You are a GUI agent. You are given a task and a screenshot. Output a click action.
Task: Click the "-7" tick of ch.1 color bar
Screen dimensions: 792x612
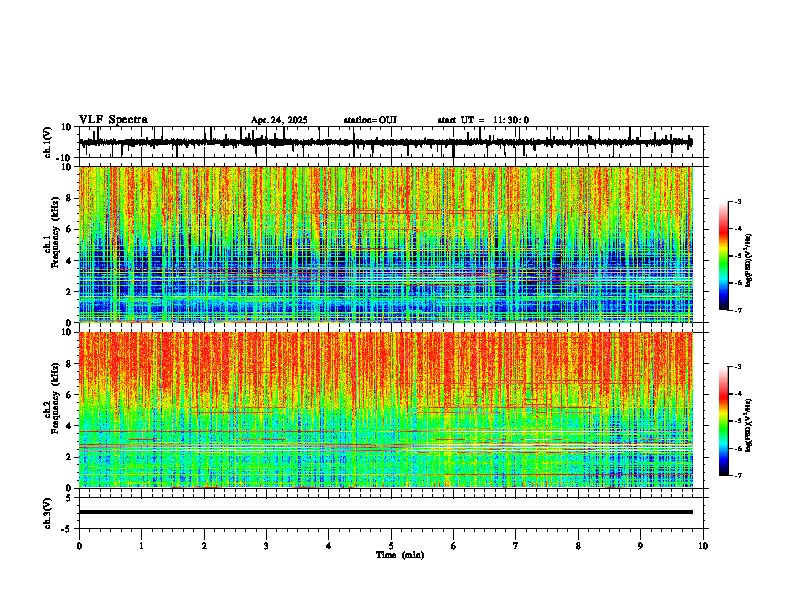point(738,310)
